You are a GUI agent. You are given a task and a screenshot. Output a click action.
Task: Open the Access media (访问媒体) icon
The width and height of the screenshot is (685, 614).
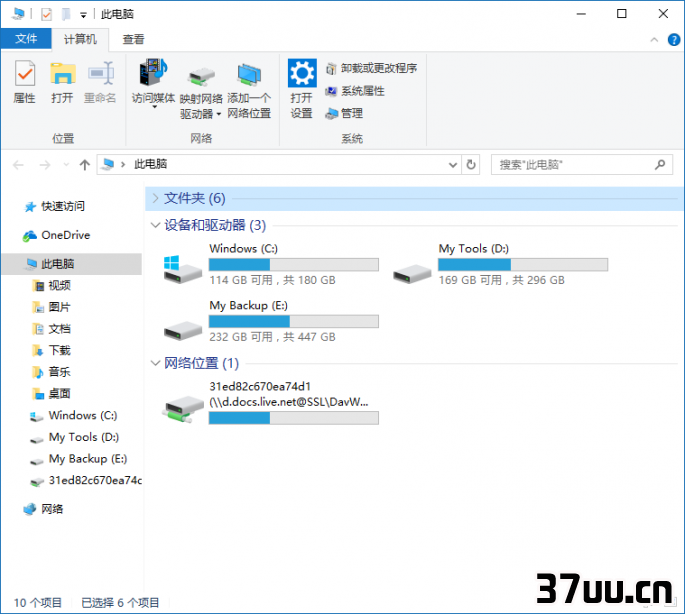tap(153, 73)
